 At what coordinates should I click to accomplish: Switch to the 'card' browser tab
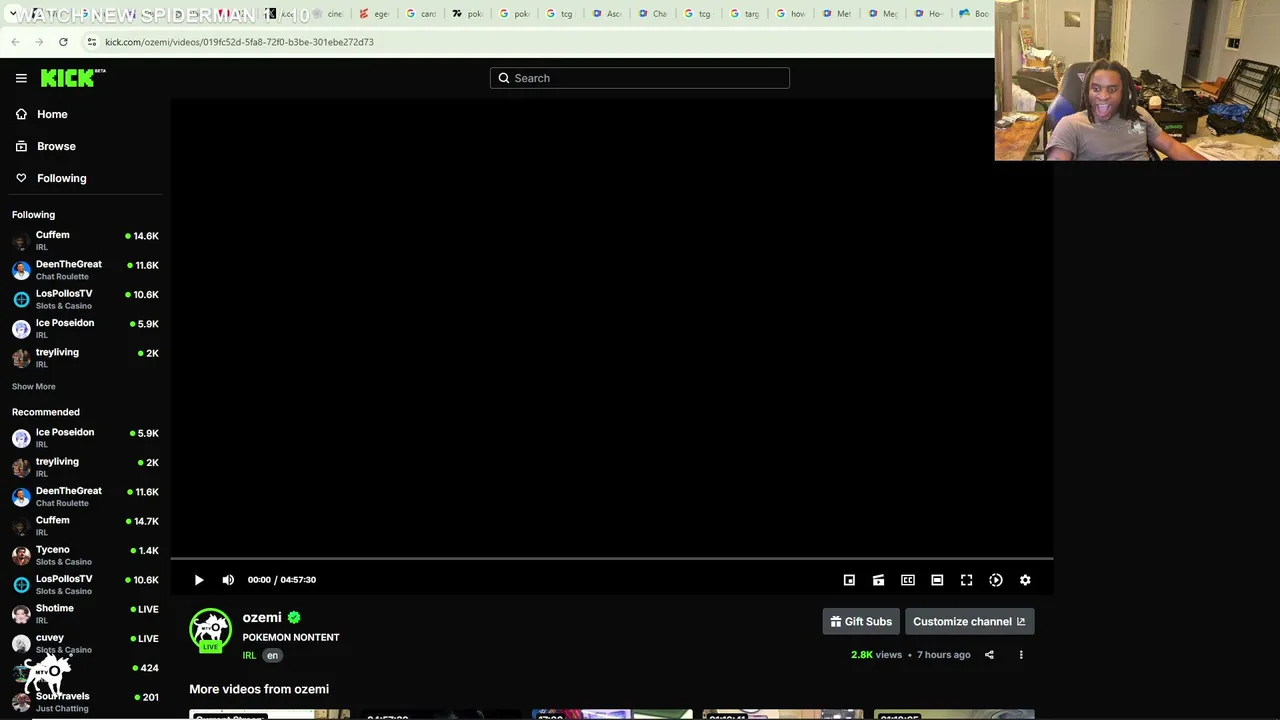click(421, 14)
